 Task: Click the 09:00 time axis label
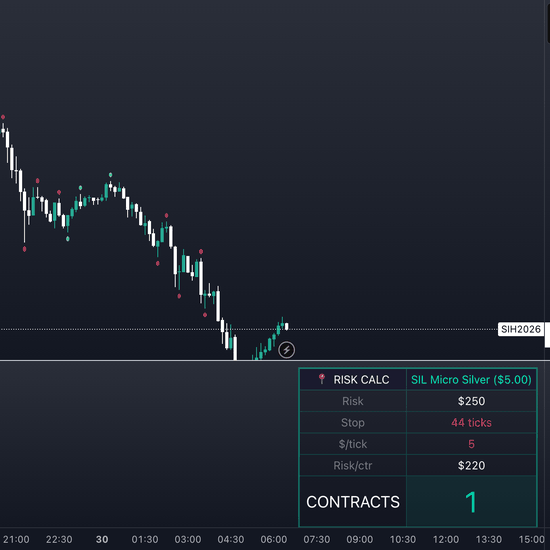[x=360, y=539]
